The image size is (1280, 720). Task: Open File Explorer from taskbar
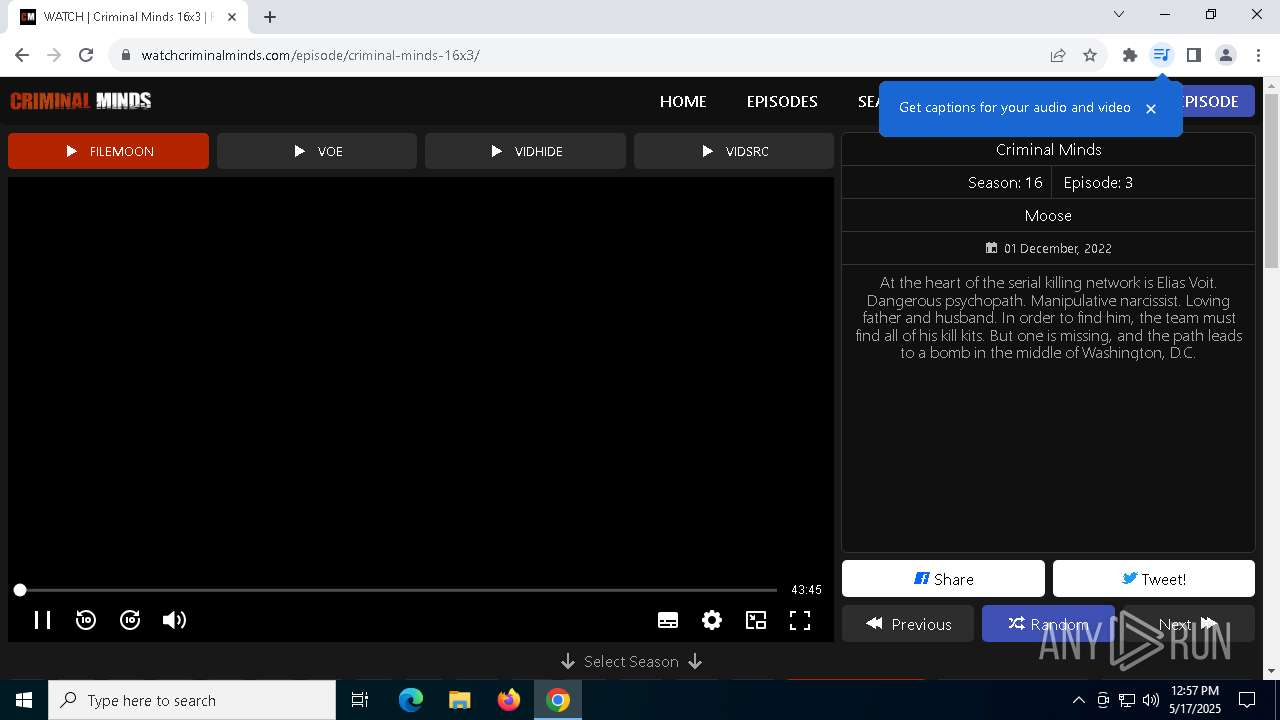pos(460,700)
